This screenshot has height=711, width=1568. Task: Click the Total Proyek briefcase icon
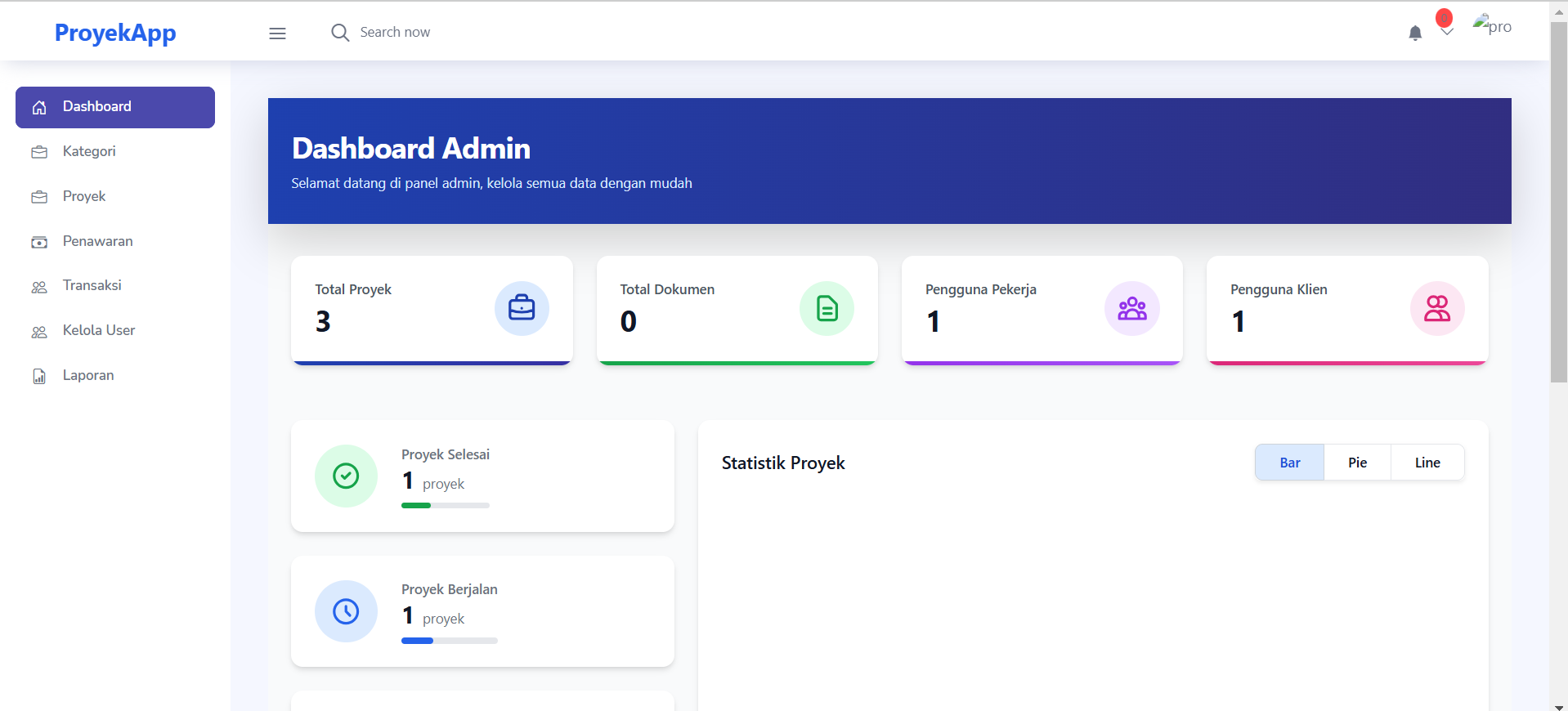[521, 308]
